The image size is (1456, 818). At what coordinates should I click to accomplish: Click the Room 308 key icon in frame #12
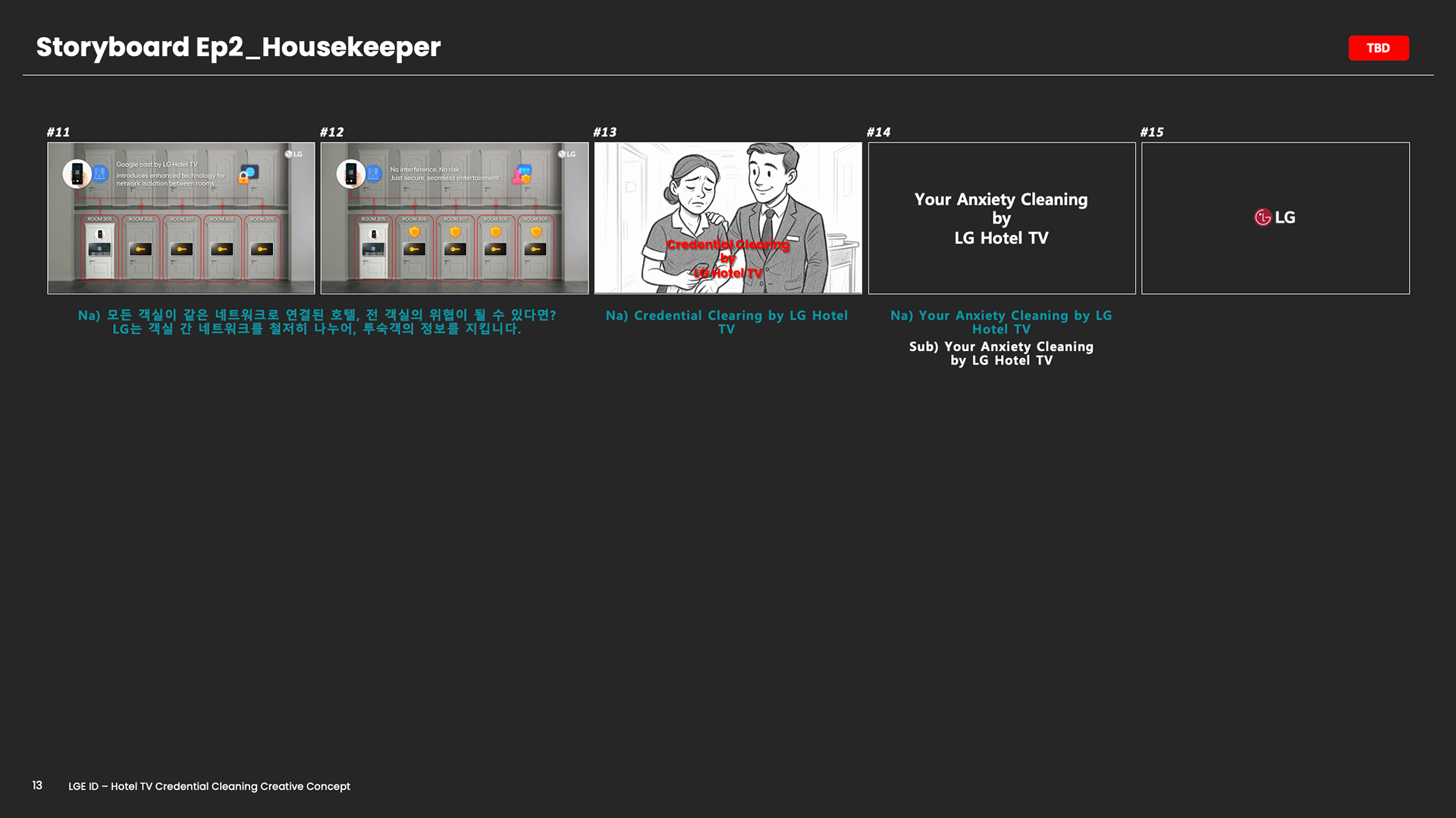pyautogui.click(x=495, y=249)
